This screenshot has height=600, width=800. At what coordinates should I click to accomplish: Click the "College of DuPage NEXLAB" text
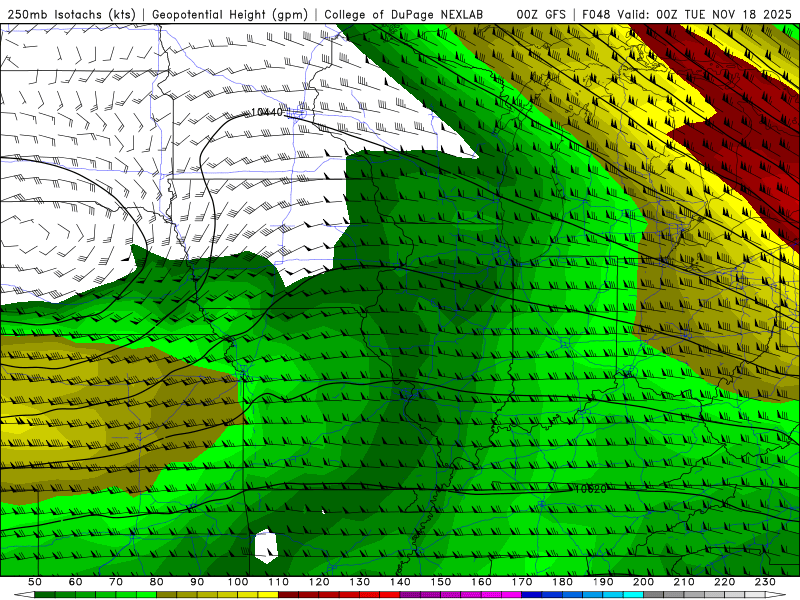point(404,15)
